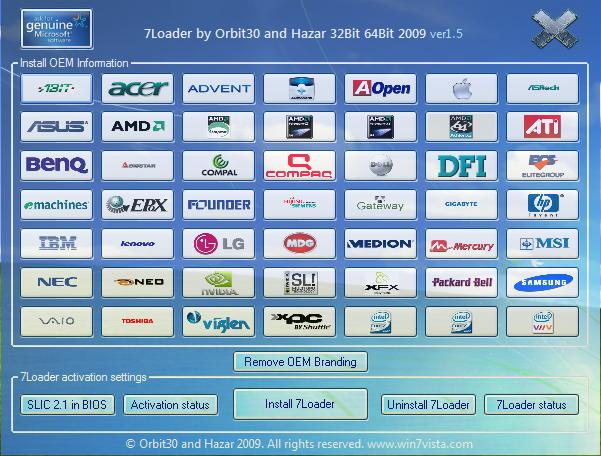Image resolution: width=601 pixels, height=456 pixels.
Task: Select the ECS Elitegroup logo
Action: point(542,166)
